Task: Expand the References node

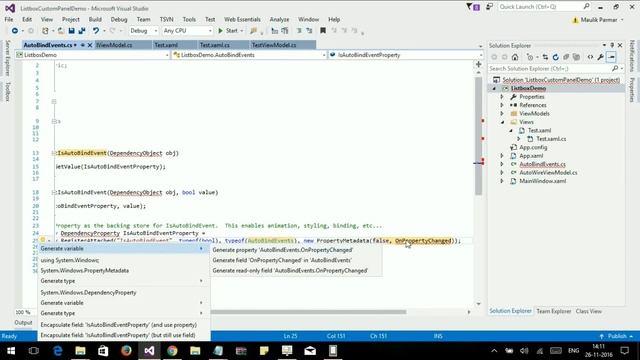Action: (502, 105)
